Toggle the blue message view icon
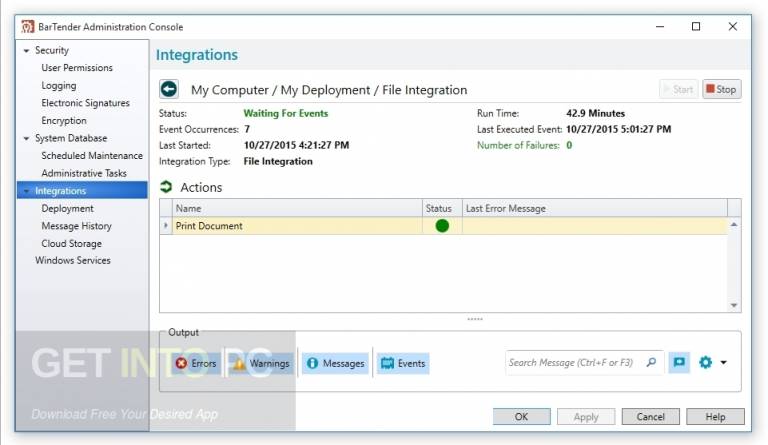The image size is (768, 445). click(x=679, y=362)
